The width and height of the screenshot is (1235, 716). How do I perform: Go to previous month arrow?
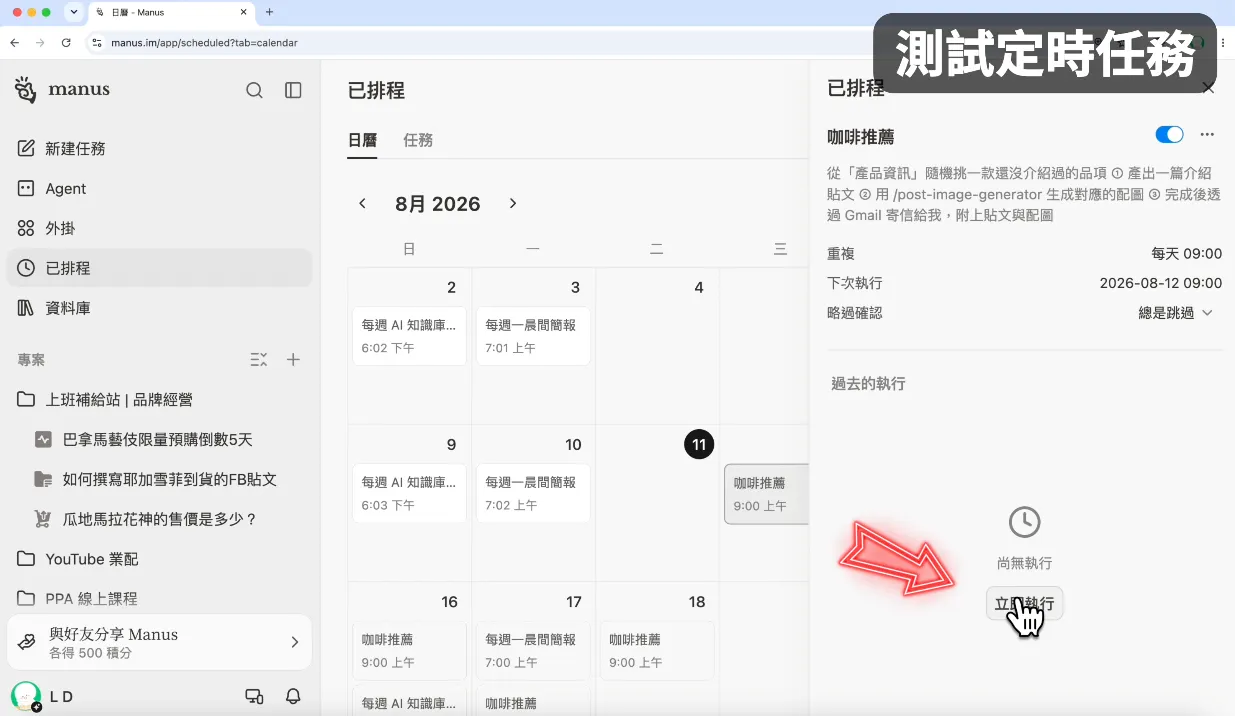pos(363,204)
